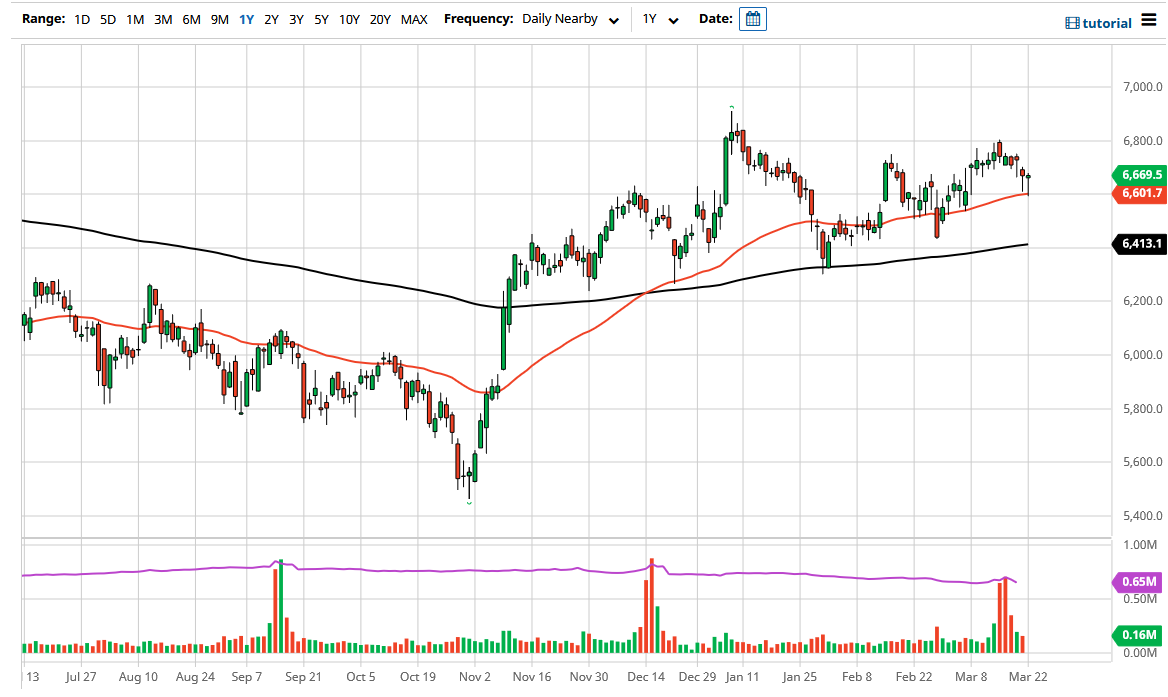Expand the 1Y period dropdown
Viewport: 1168px width, 697px height.
point(661,19)
